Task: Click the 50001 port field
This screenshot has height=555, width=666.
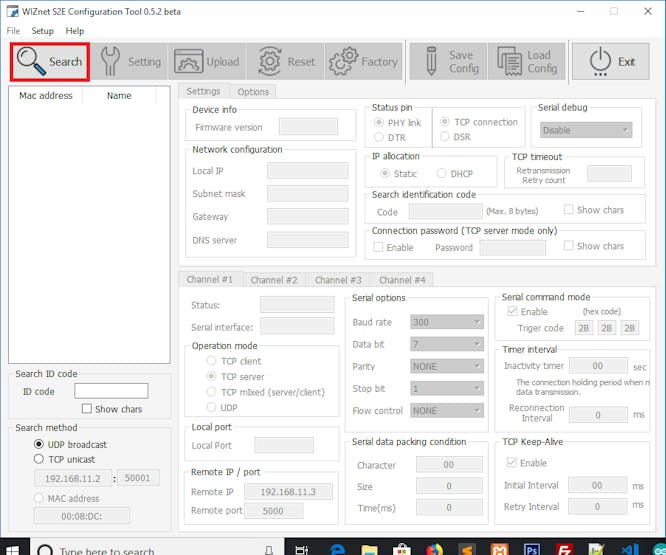Action: (x=138, y=478)
